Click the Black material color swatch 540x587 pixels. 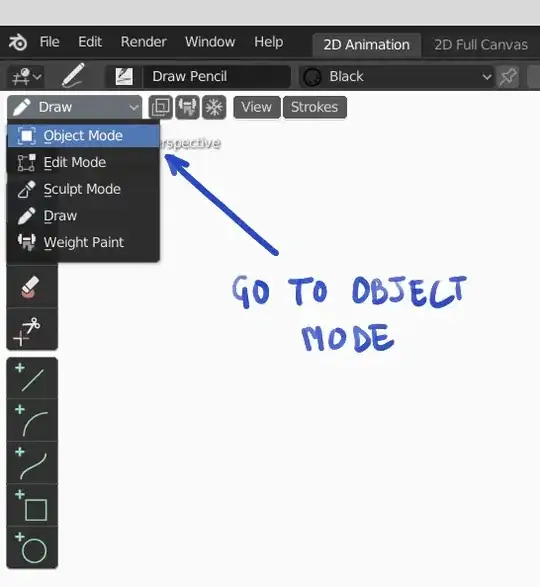[x=312, y=77]
